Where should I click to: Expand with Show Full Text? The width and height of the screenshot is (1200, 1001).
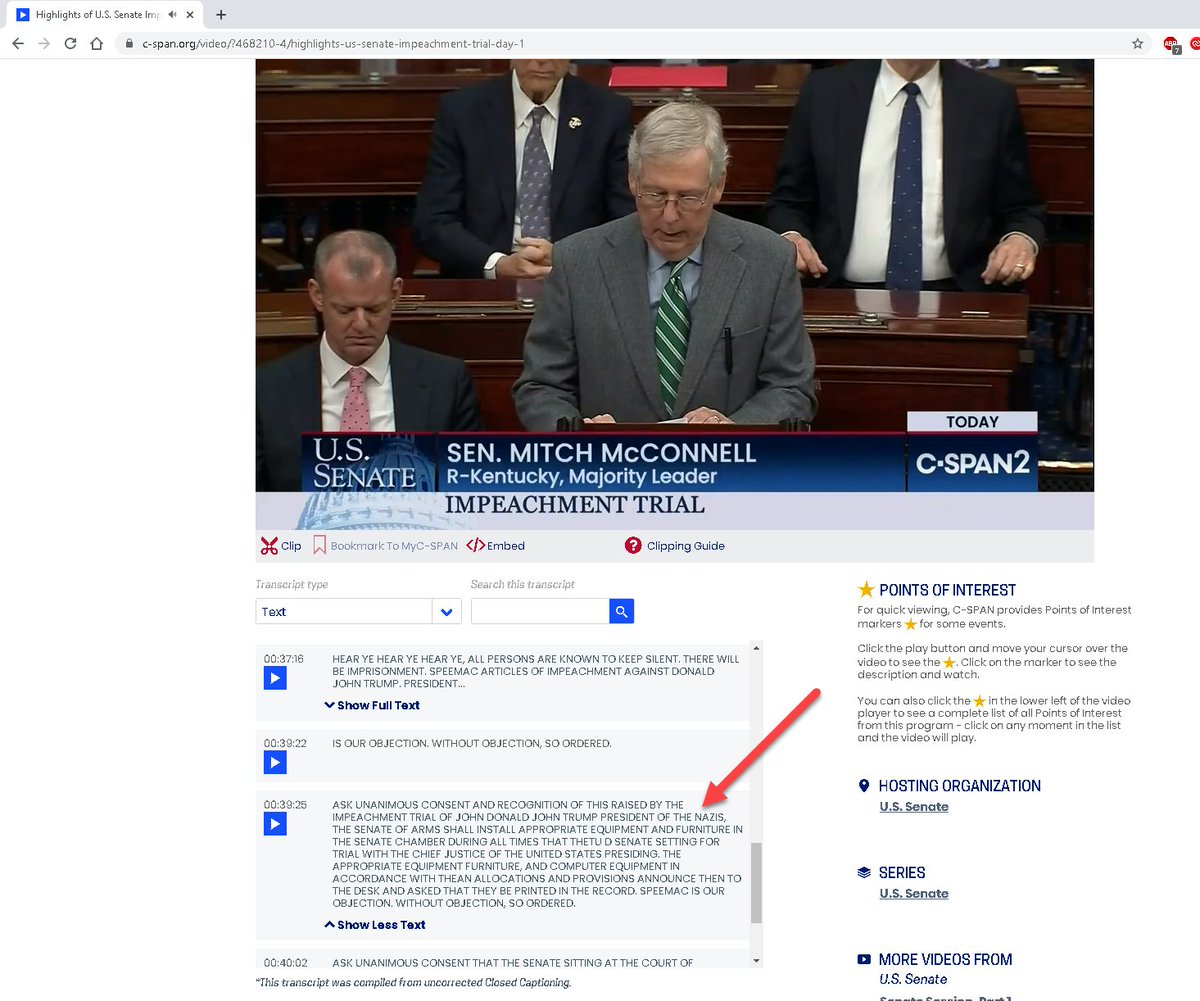[372, 705]
